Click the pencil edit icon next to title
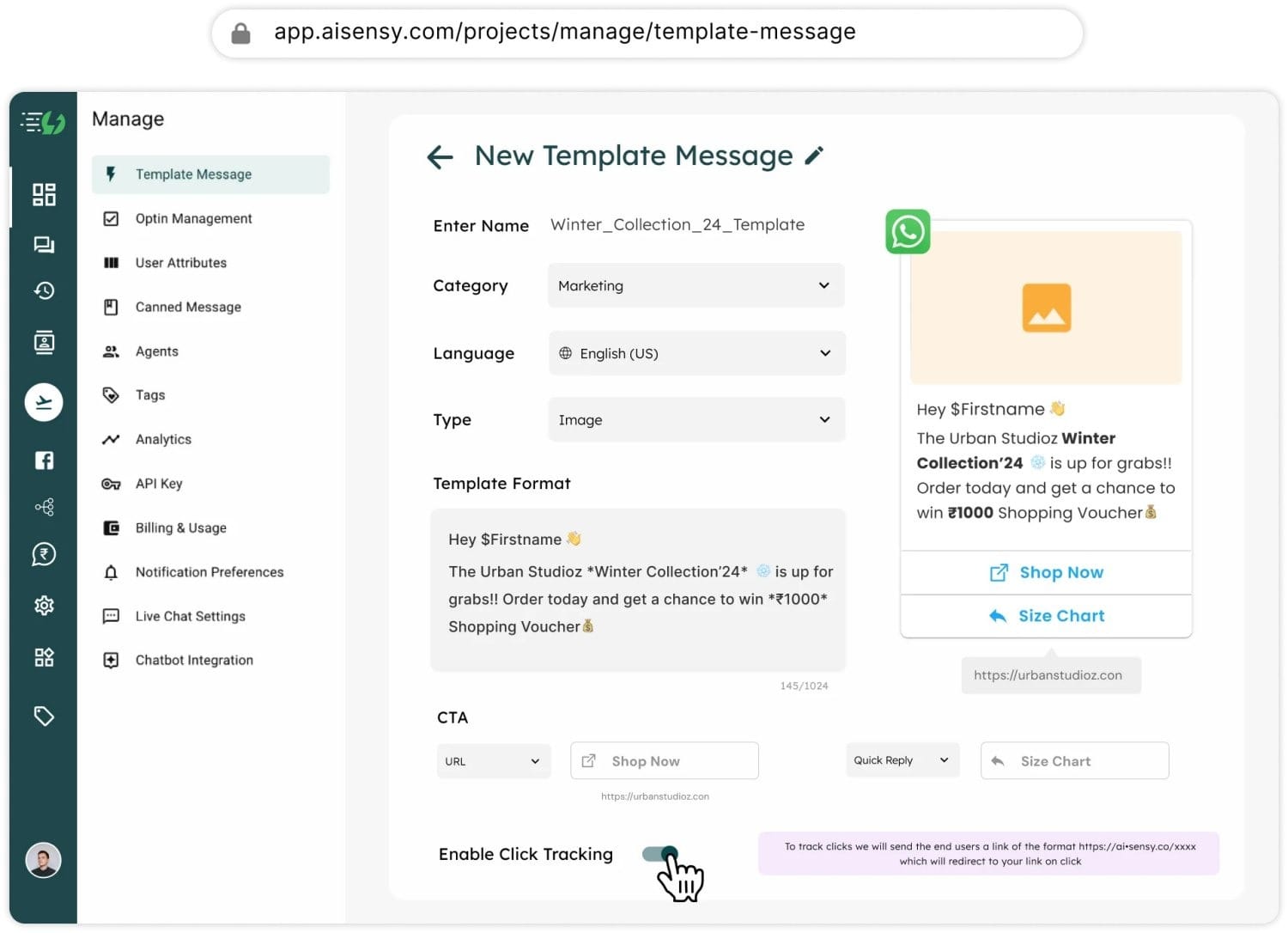This screenshot has width=1288, height=933. 814,155
